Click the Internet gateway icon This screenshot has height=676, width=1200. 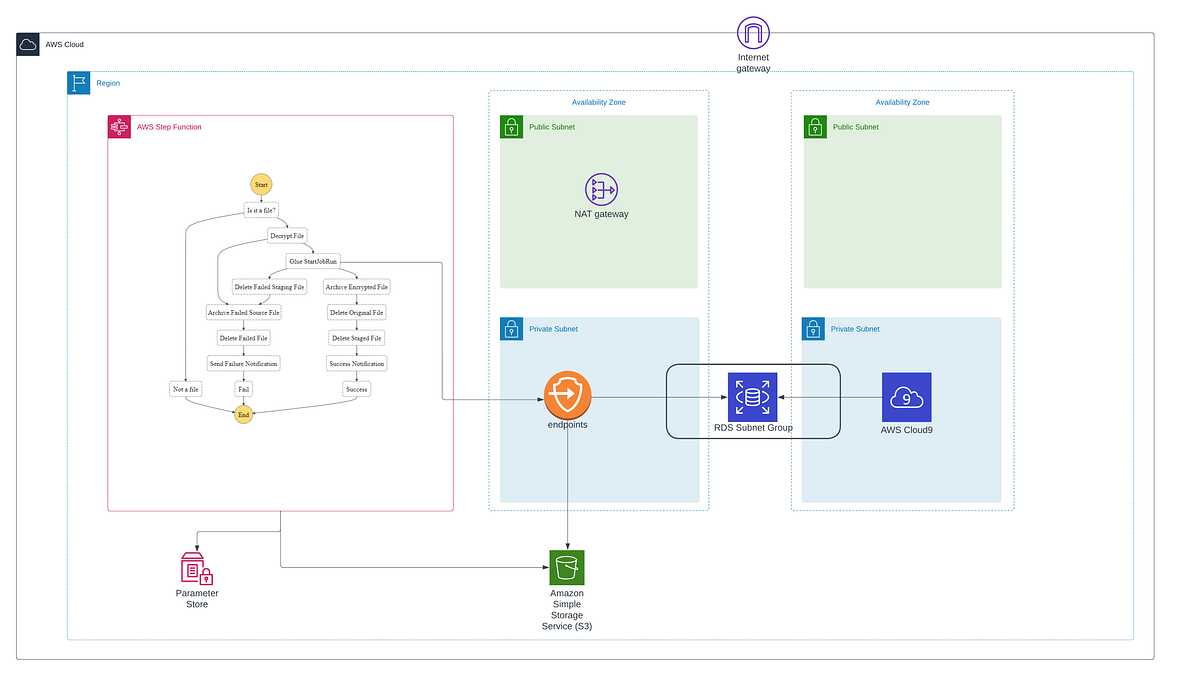[x=753, y=32]
